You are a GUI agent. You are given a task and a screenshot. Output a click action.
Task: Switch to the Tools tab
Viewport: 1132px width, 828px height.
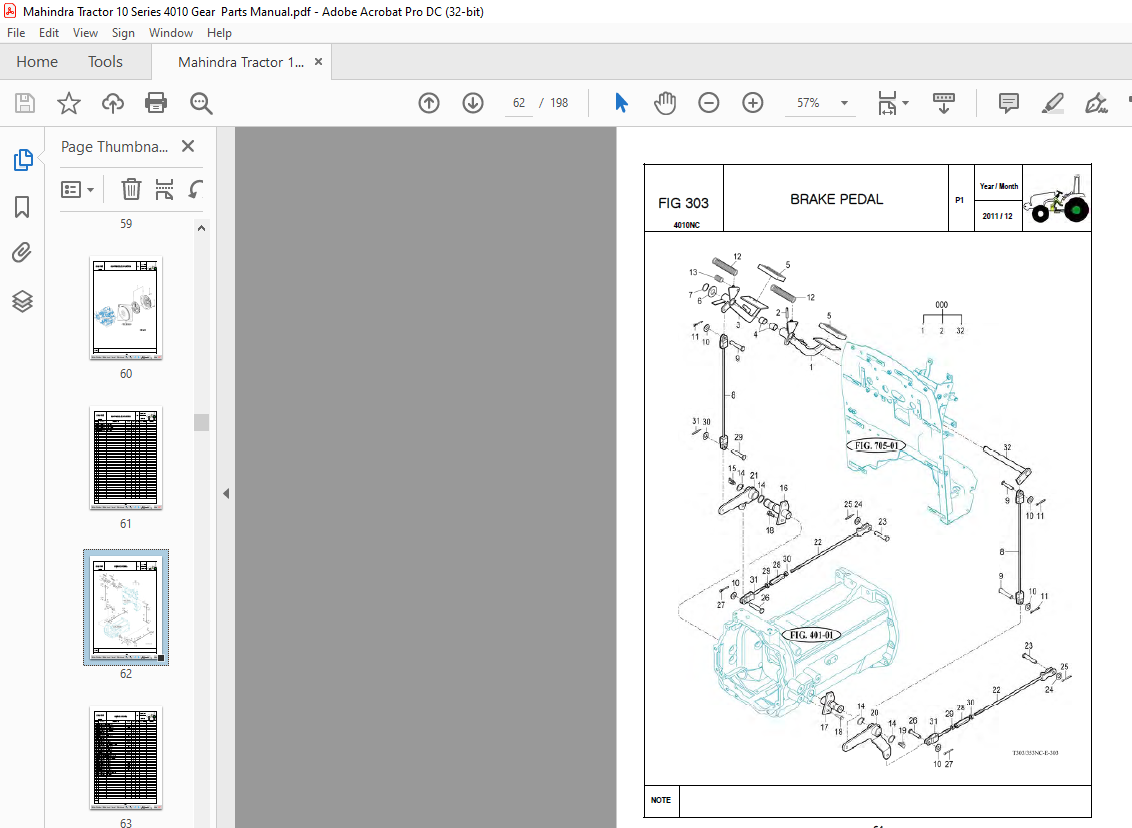(105, 62)
